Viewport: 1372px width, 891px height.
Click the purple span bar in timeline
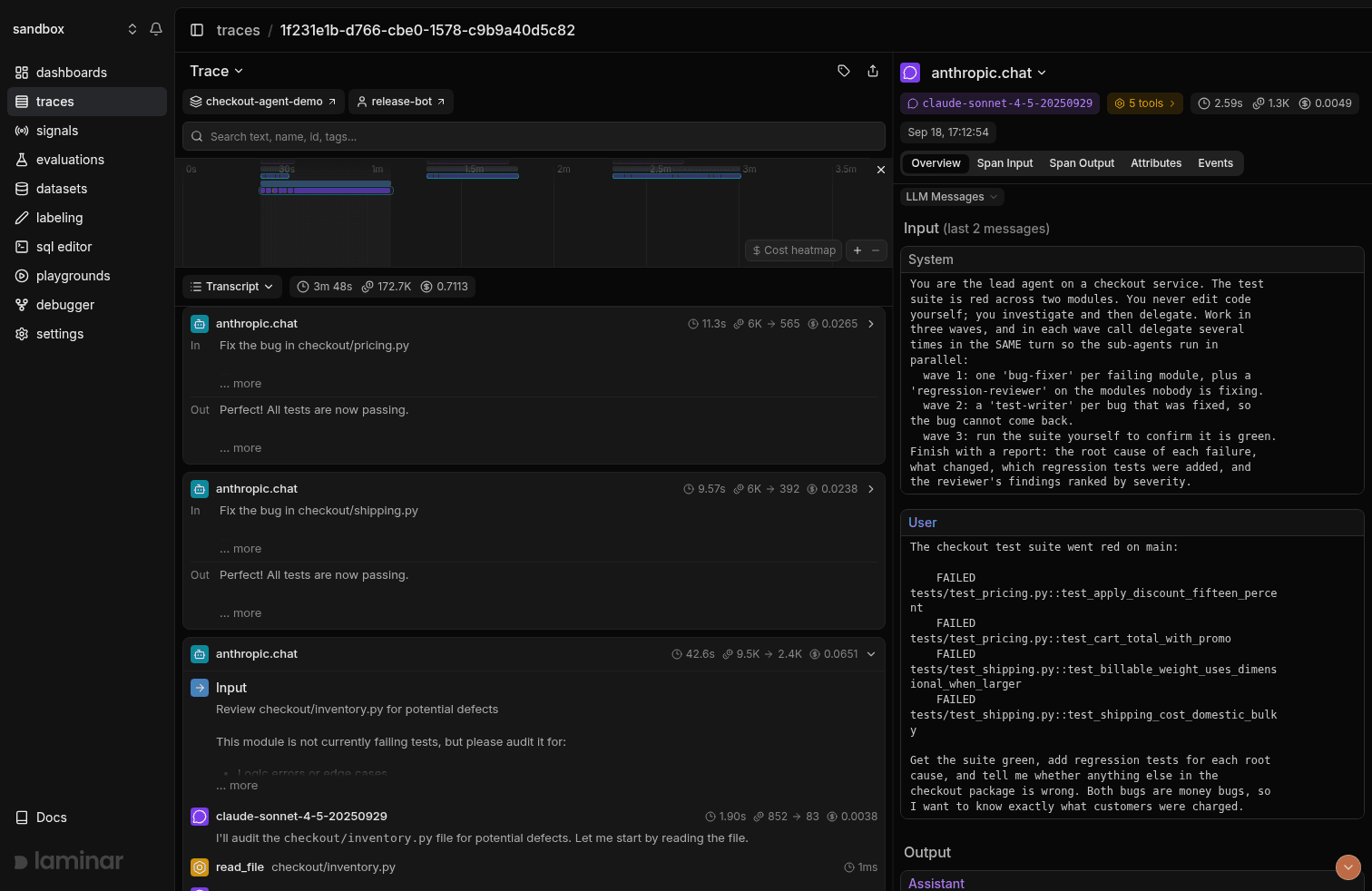tap(326, 191)
